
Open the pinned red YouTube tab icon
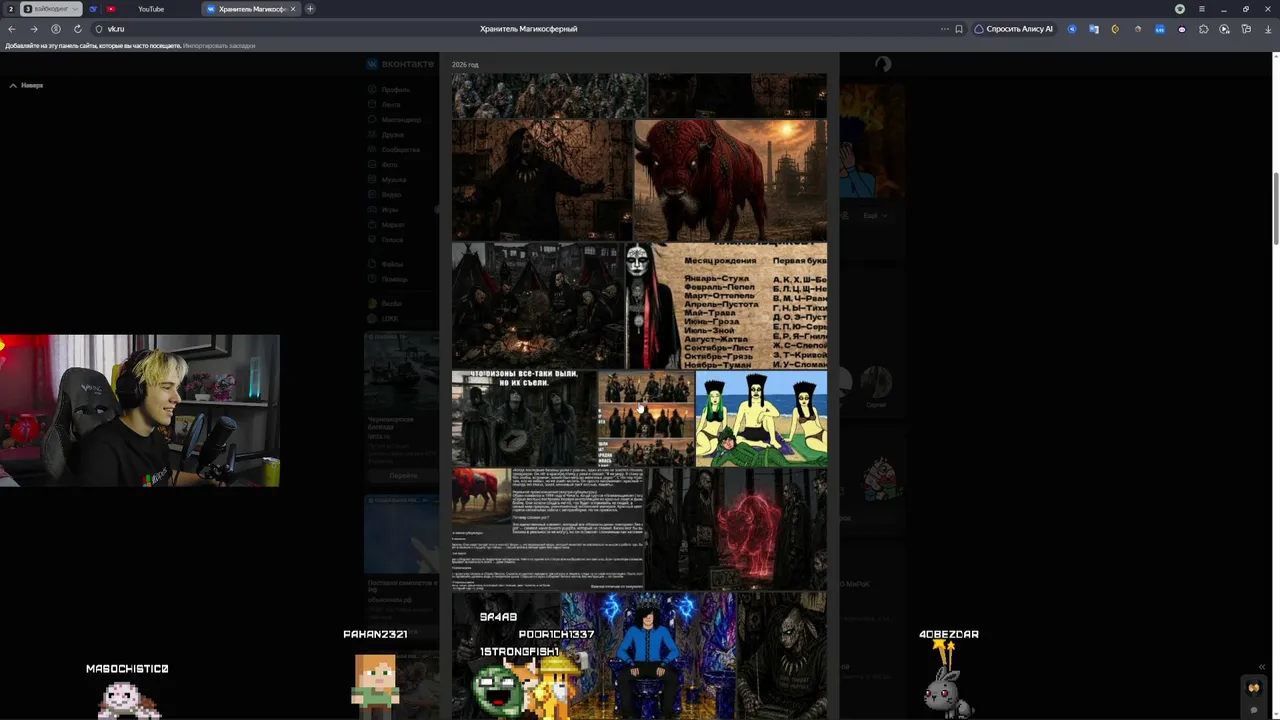click(x=110, y=9)
